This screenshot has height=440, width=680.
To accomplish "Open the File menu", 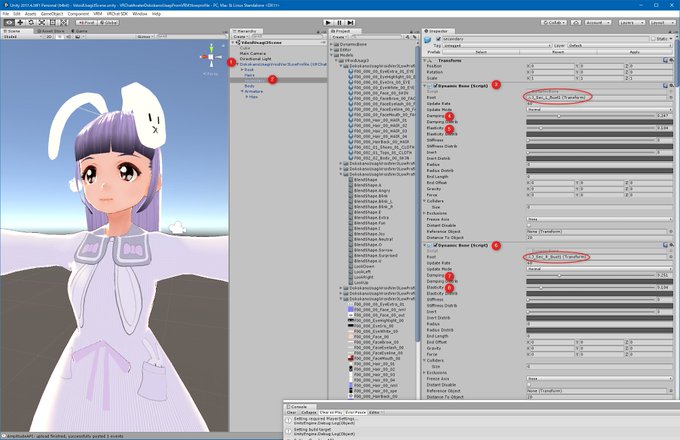I will [6, 14].
